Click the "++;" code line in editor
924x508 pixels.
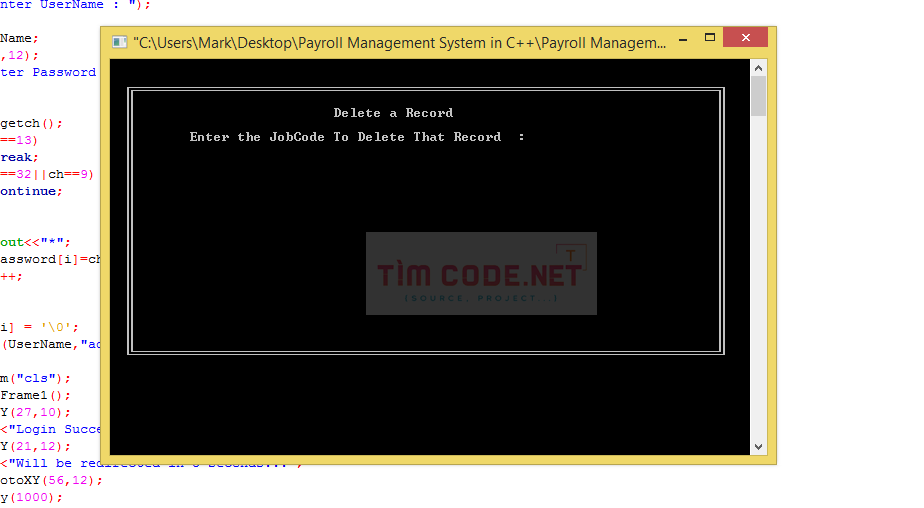click(11, 276)
